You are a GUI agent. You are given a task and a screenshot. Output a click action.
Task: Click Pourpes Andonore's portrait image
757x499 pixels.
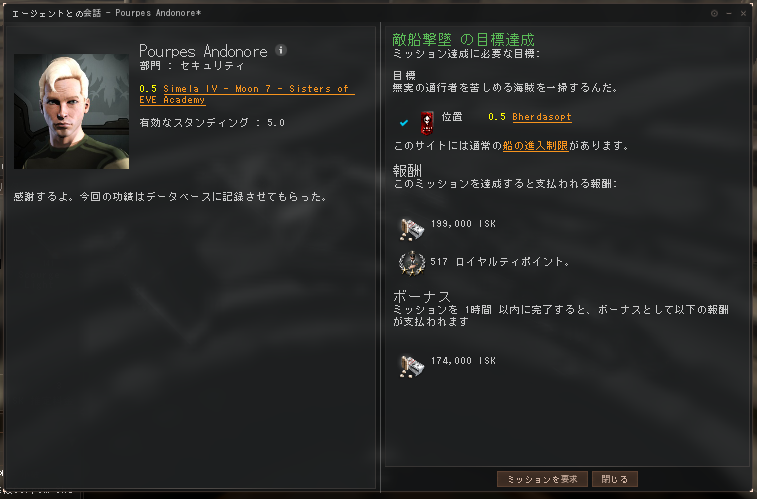tap(71, 111)
